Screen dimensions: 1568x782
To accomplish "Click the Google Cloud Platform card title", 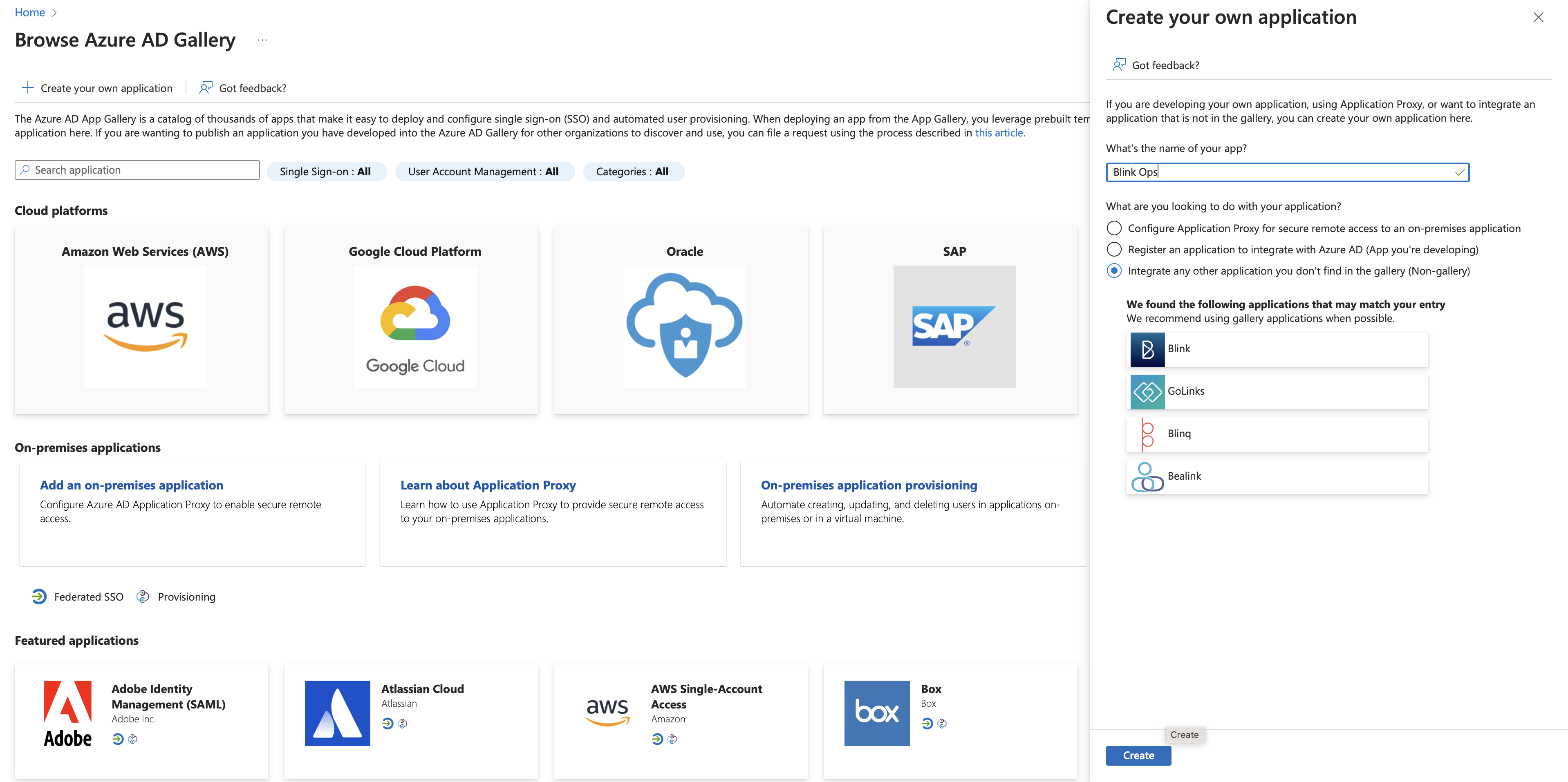I will [x=415, y=251].
